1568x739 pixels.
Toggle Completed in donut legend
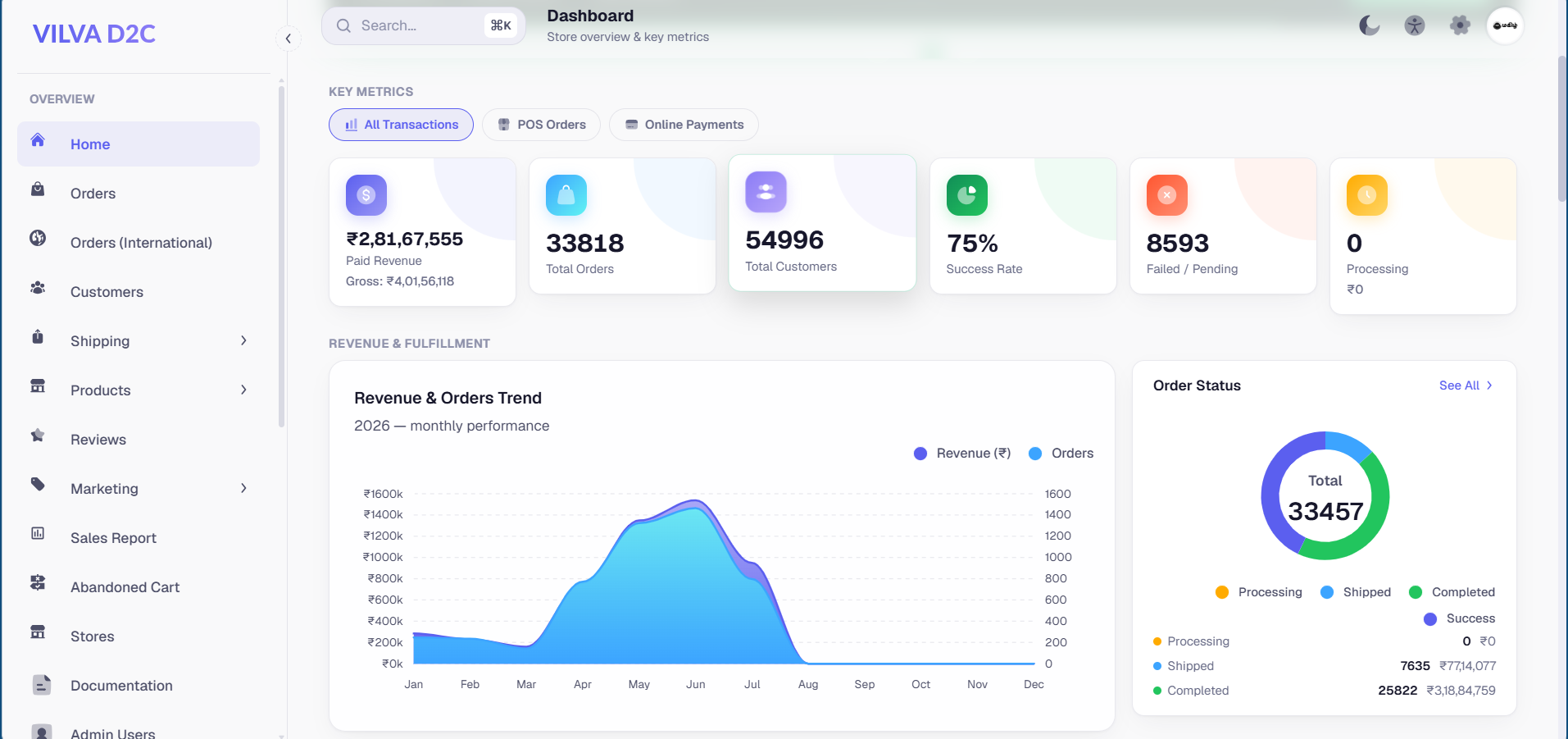coord(1452,592)
